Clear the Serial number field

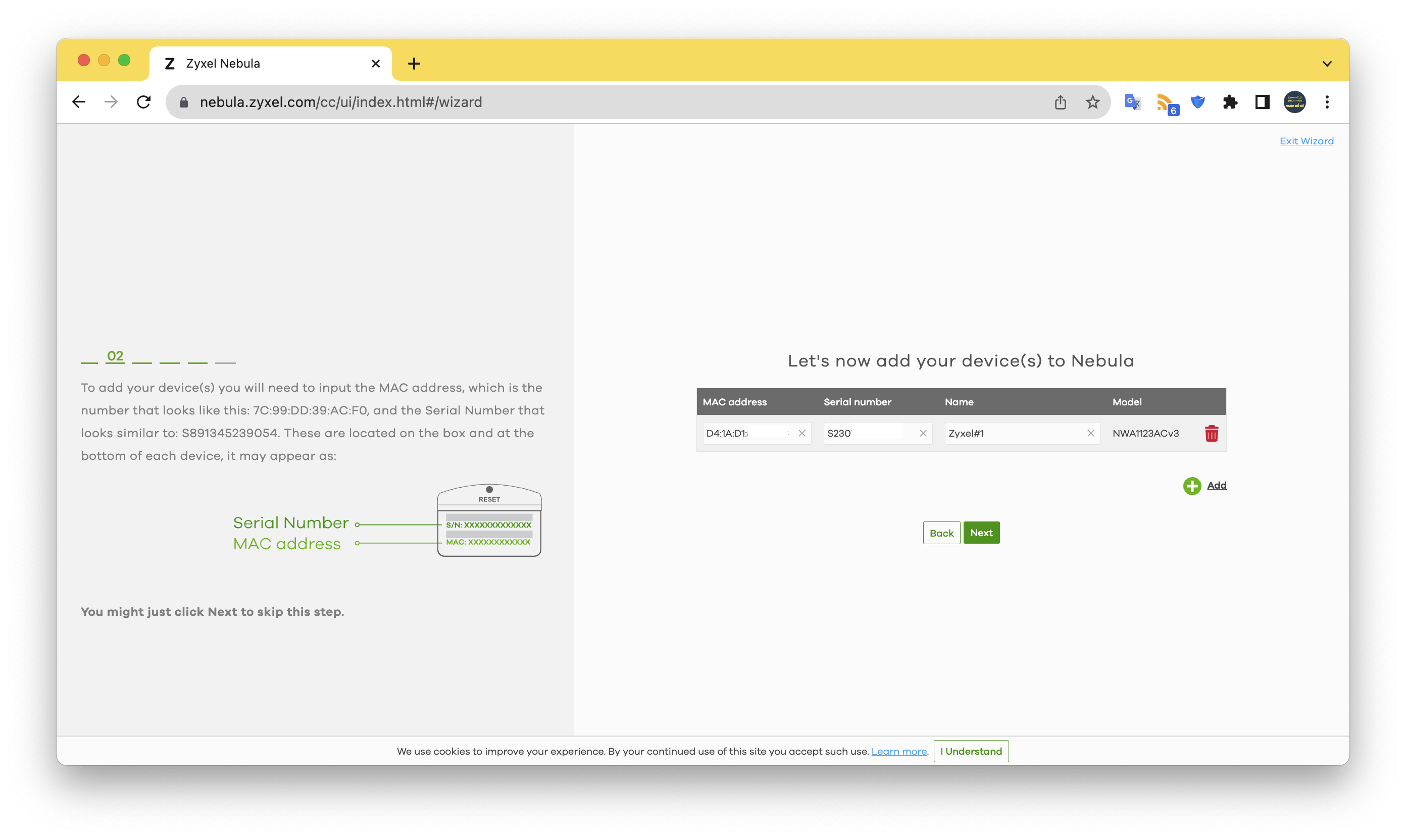(923, 433)
